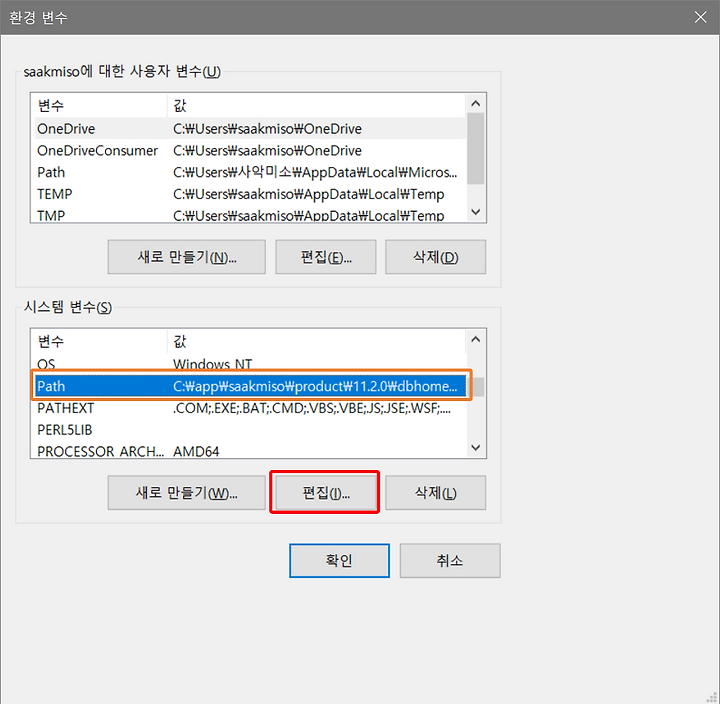Click 편집(E) for user variables

tap(326, 257)
